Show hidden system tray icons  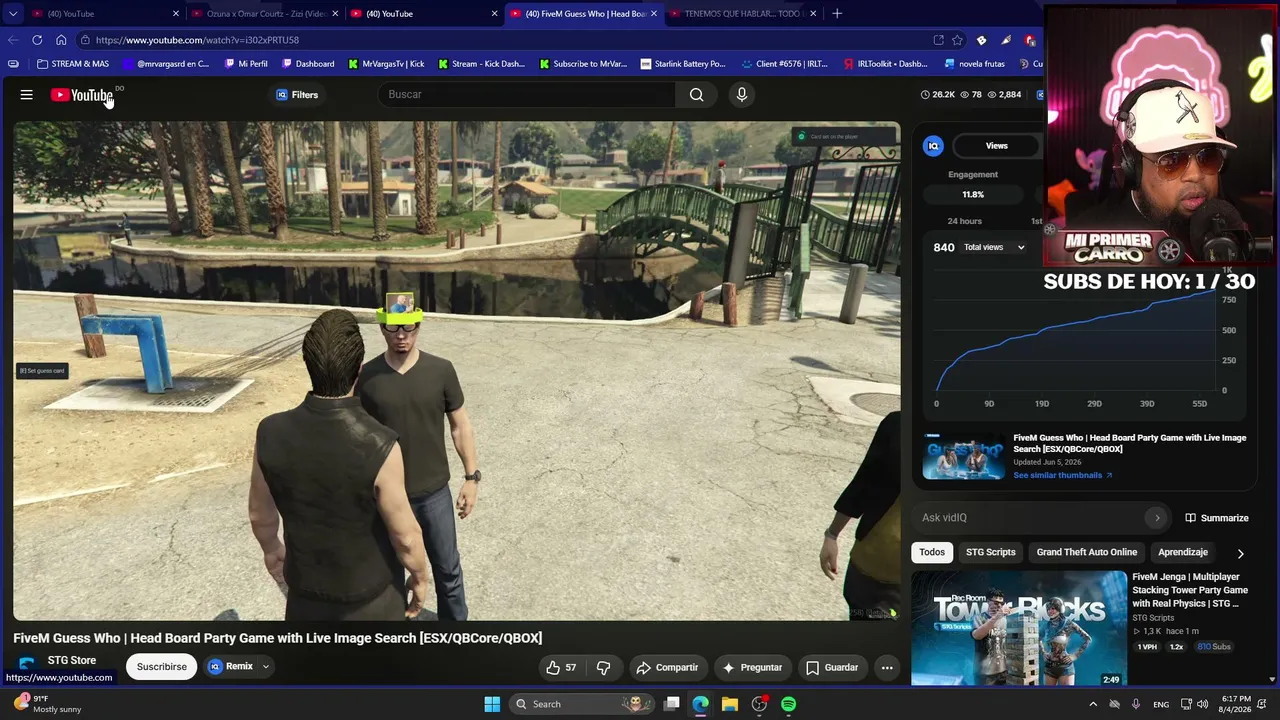point(1093,704)
